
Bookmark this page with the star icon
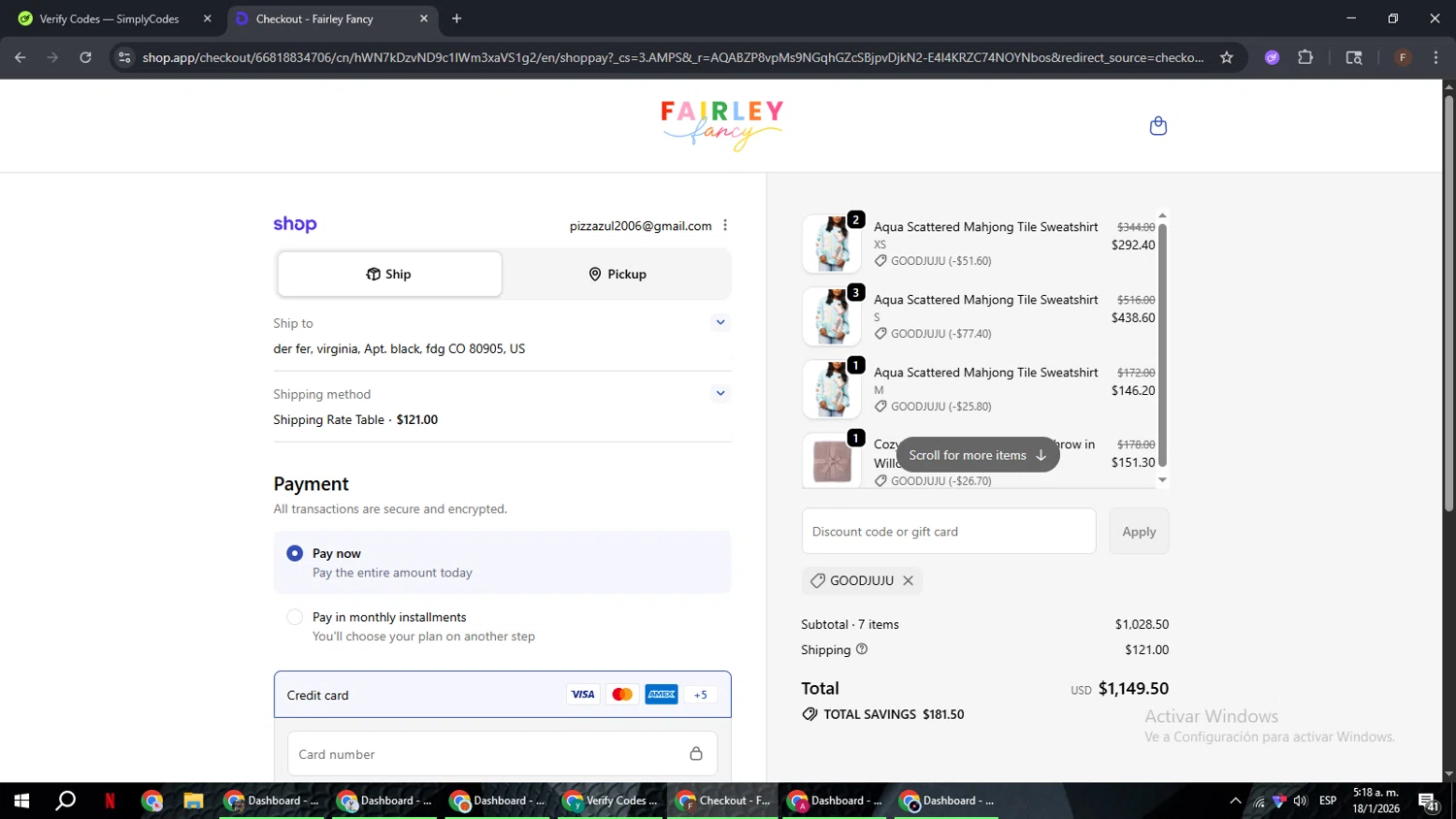click(x=1227, y=57)
